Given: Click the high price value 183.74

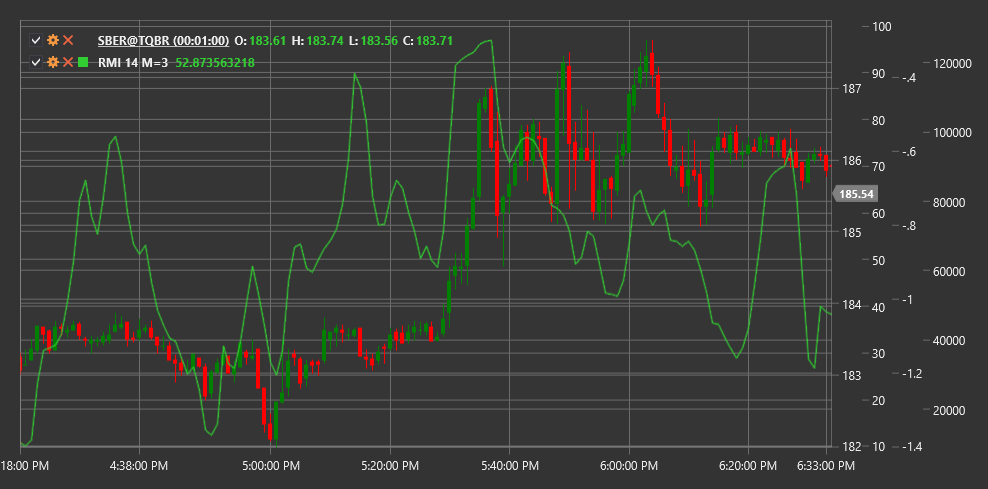Looking at the screenshot, I should point(325,41).
